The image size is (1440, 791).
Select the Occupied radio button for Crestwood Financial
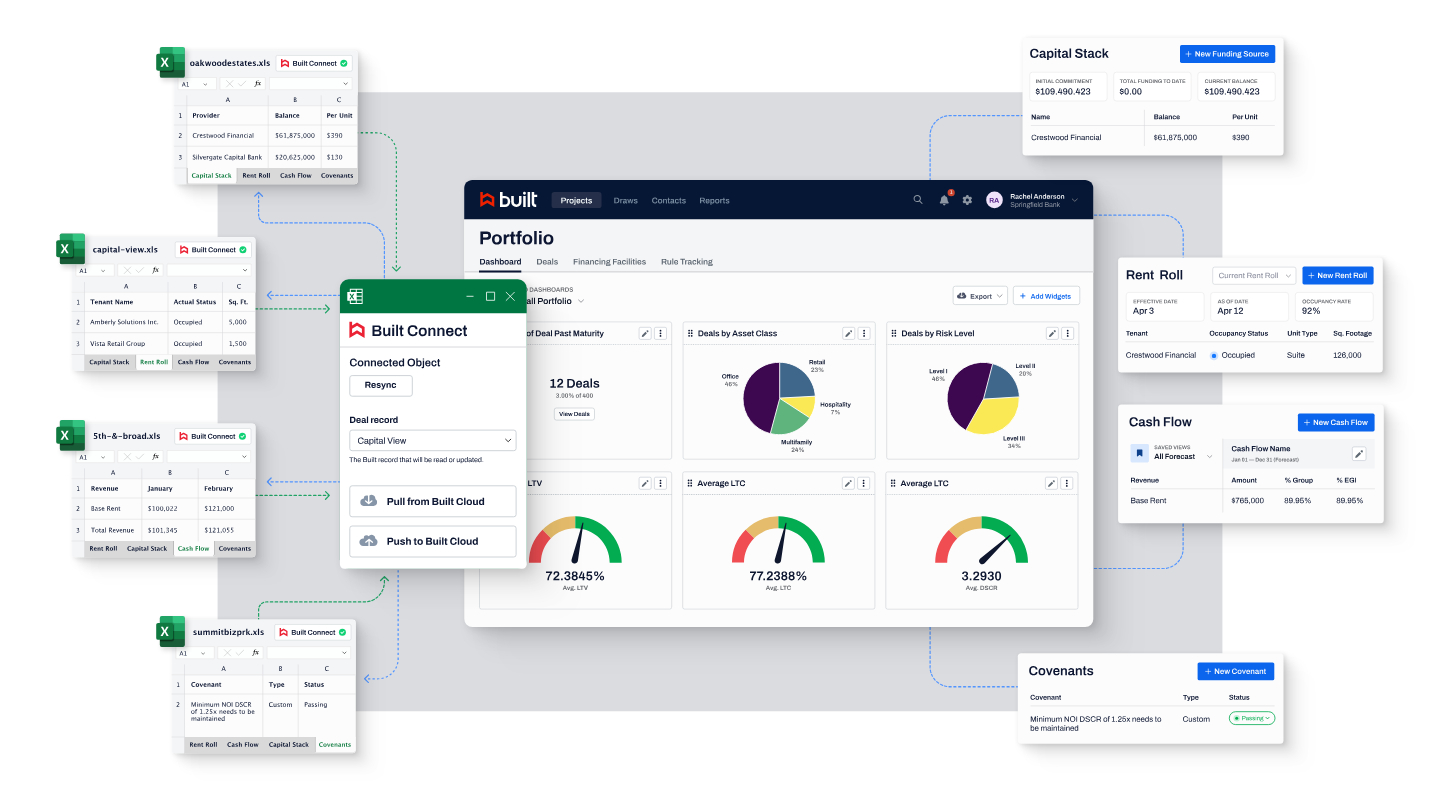point(1214,355)
